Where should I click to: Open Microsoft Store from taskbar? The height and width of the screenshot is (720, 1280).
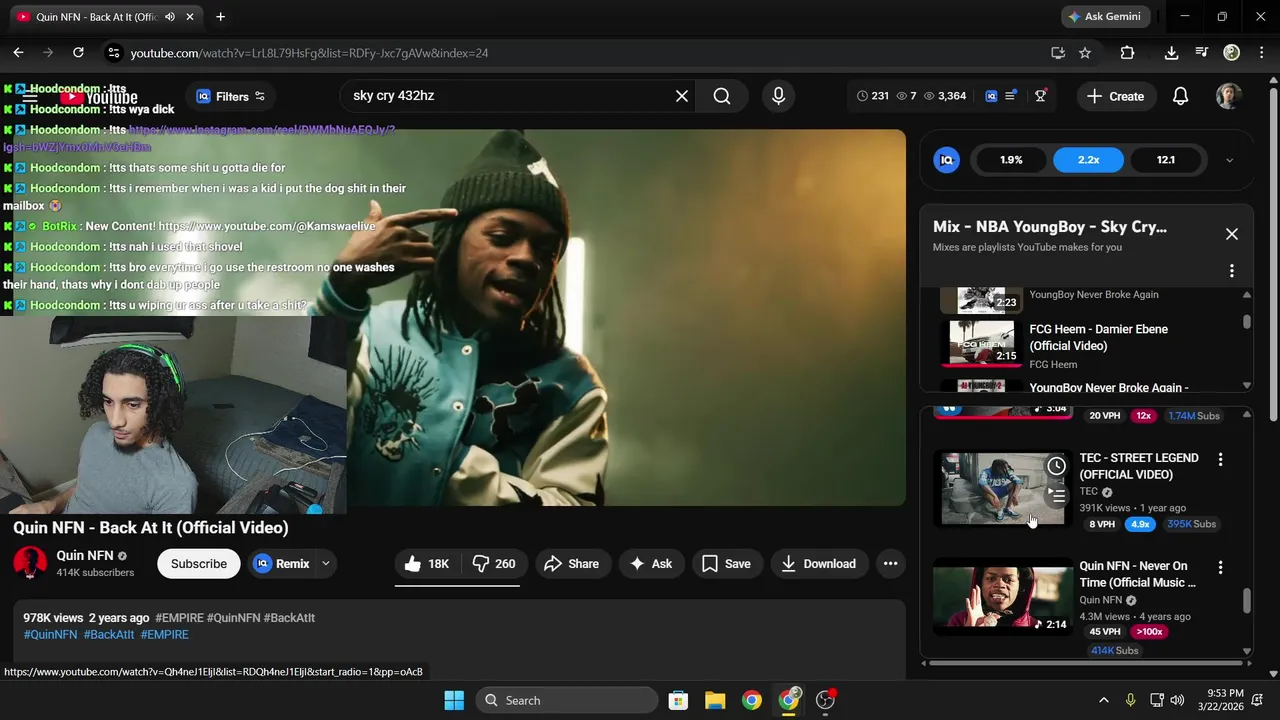[x=678, y=700]
